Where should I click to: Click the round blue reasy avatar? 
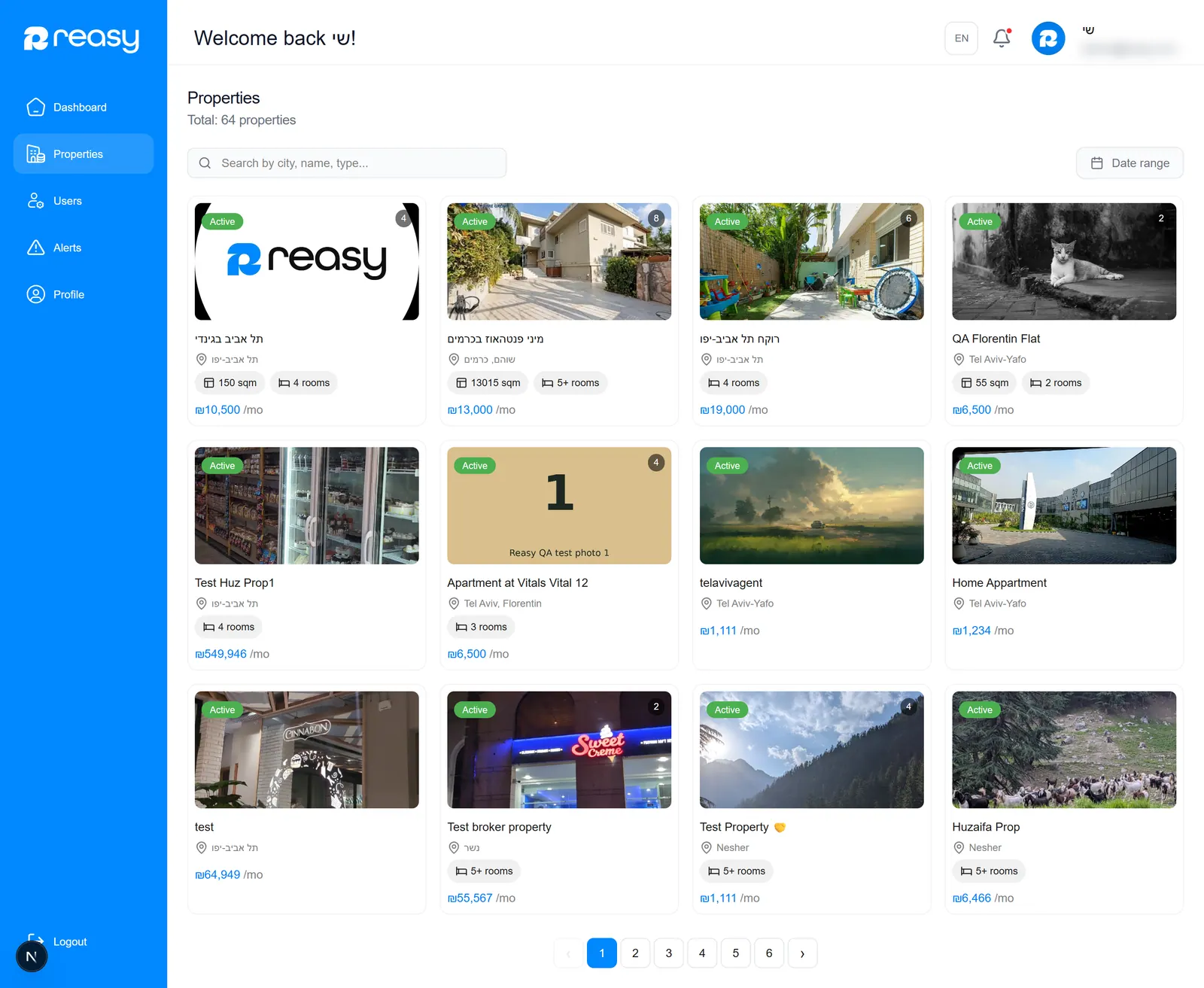1047,38
